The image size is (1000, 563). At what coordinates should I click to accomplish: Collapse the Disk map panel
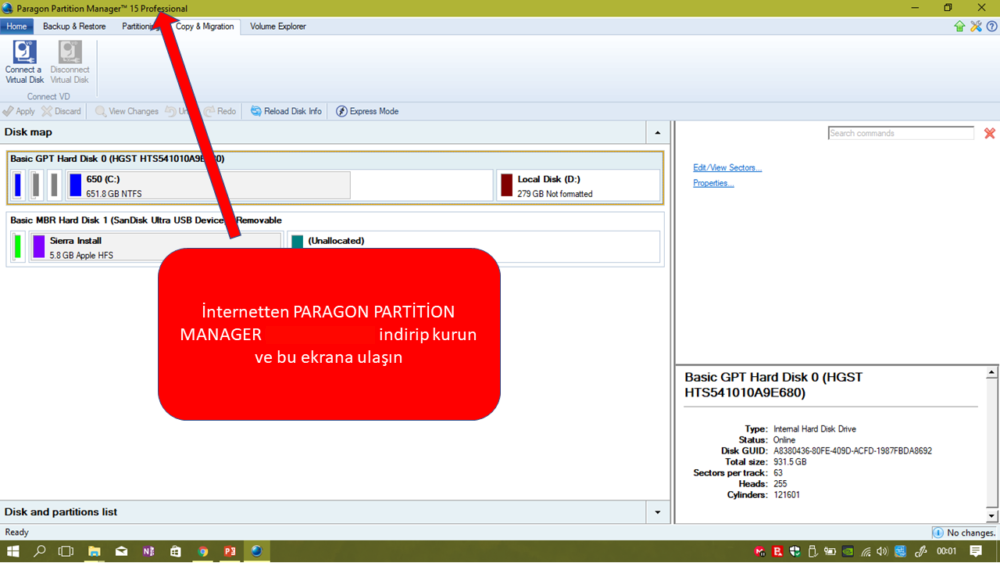(x=658, y=133)
